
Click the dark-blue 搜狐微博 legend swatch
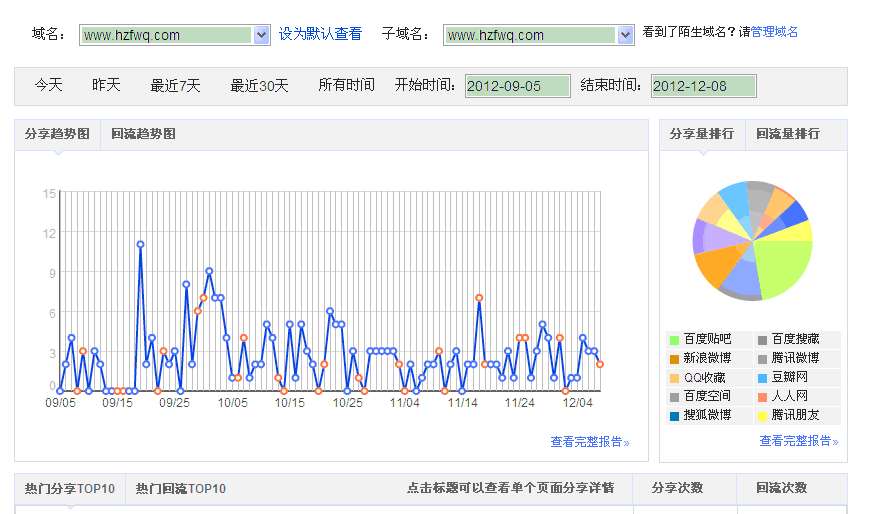coord(675,415)
